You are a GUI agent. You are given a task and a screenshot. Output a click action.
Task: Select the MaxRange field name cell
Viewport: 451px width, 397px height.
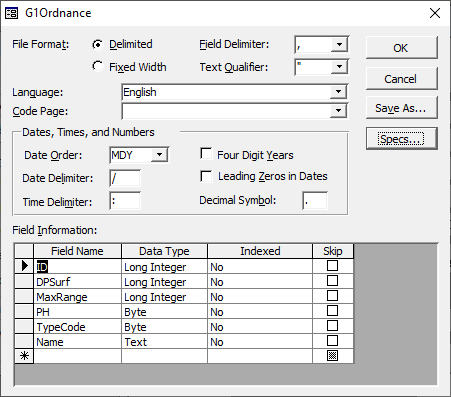pos(77,296)
